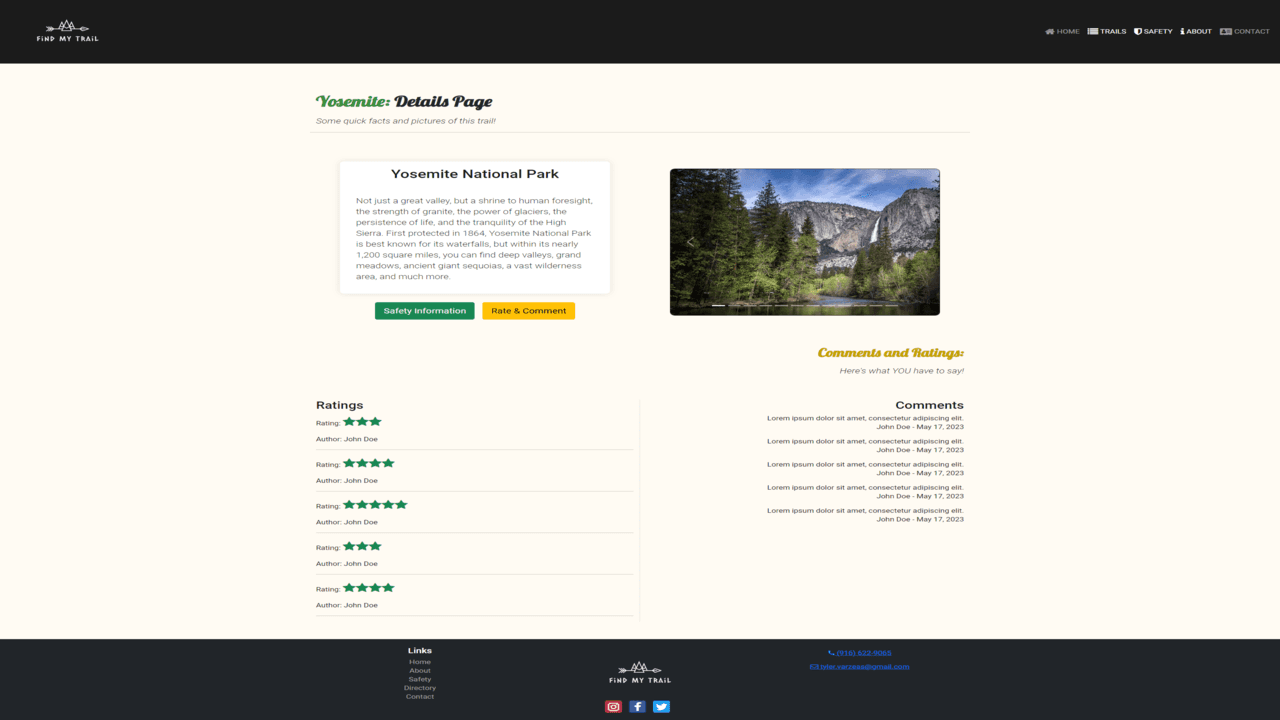Click the 'Some quick facts and pictures' subtitle

tap(406, 121)
